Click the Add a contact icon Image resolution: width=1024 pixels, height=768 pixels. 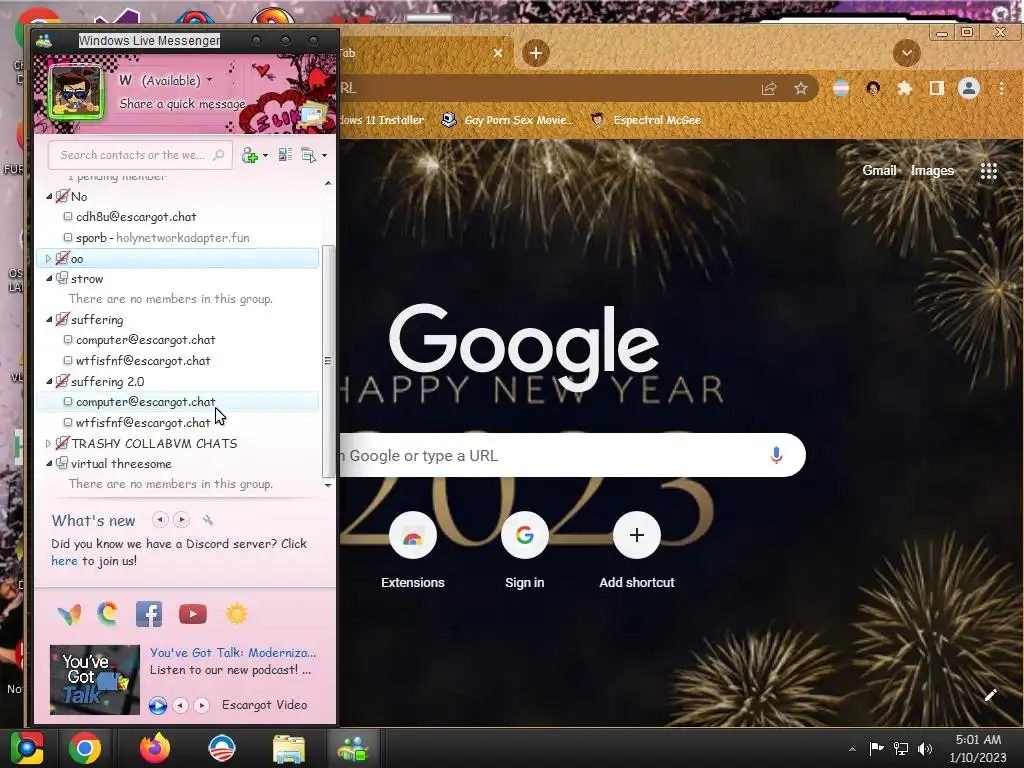(x=249, y=155)
